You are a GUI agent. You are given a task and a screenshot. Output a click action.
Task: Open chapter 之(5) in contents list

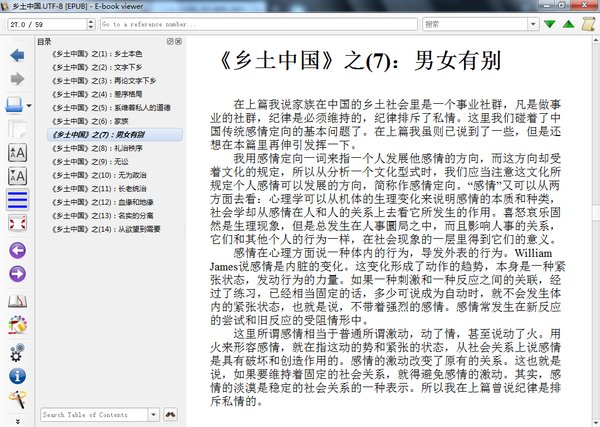point(111,108)
